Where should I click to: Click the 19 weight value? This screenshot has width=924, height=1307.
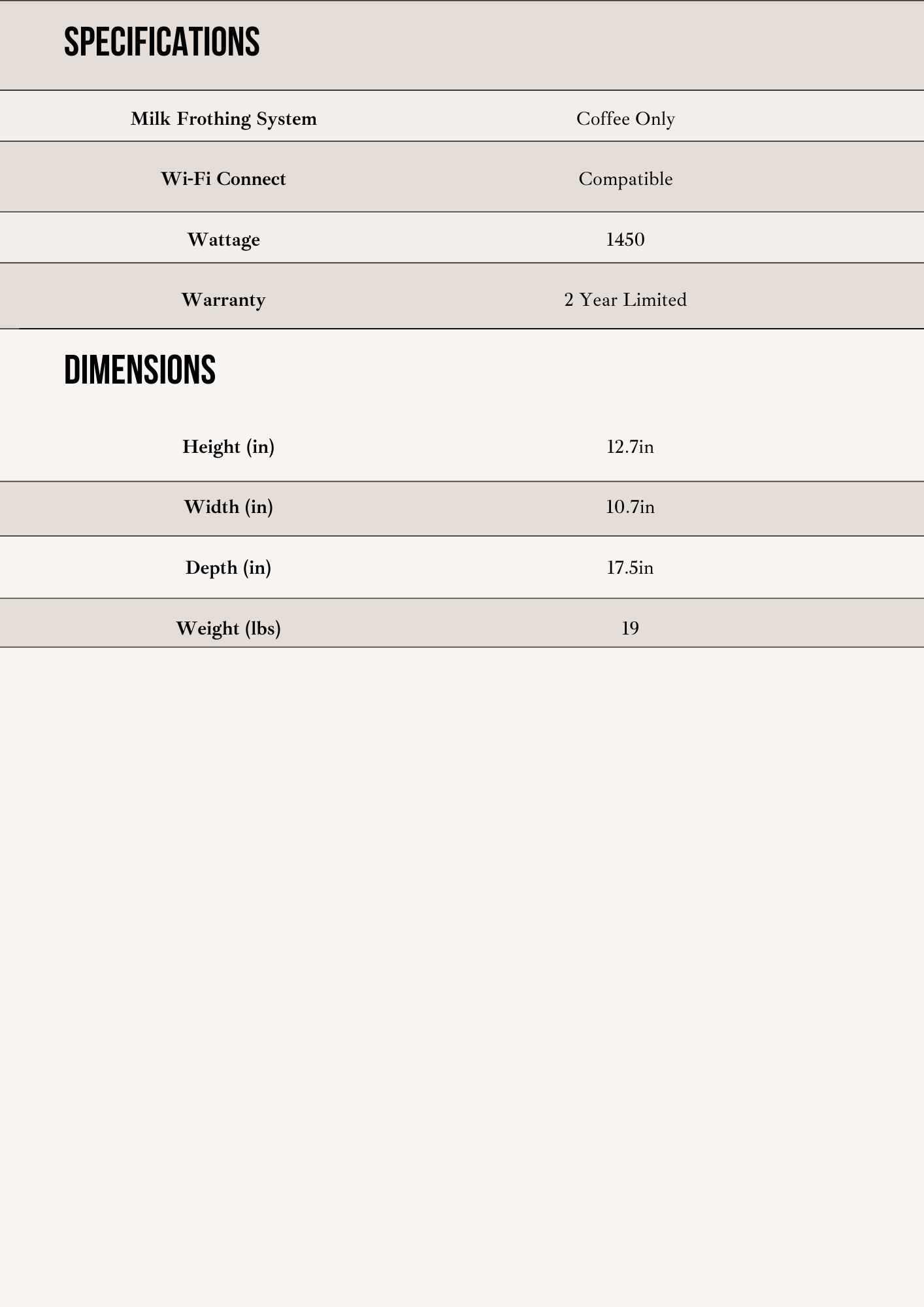coord(630,629)
